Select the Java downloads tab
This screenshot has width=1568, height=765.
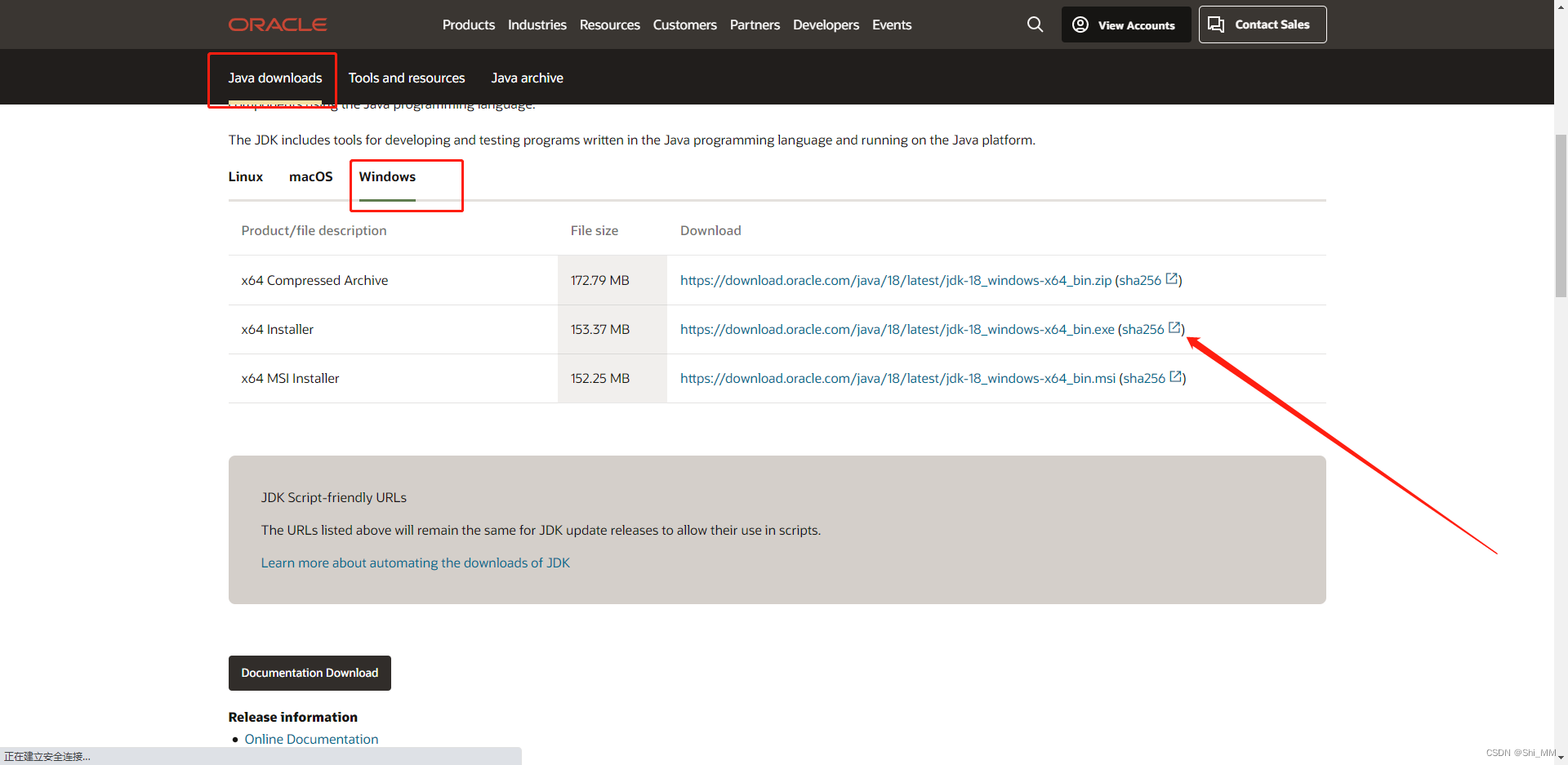click(x=275, y=78)
